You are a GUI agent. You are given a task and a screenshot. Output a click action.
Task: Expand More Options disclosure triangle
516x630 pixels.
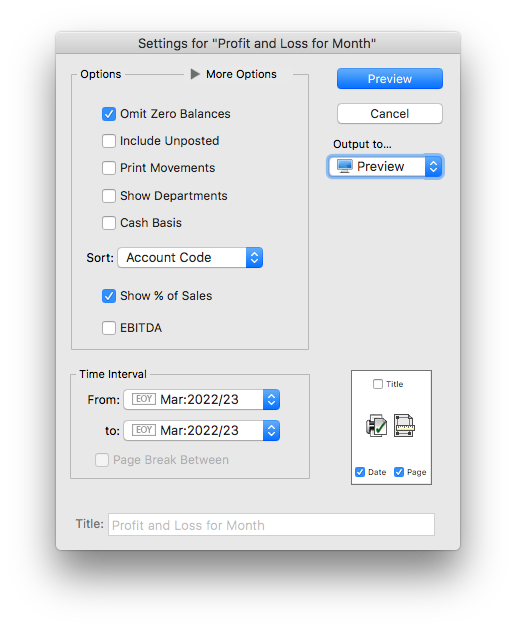pyautogui.click(x=195, y=74)
